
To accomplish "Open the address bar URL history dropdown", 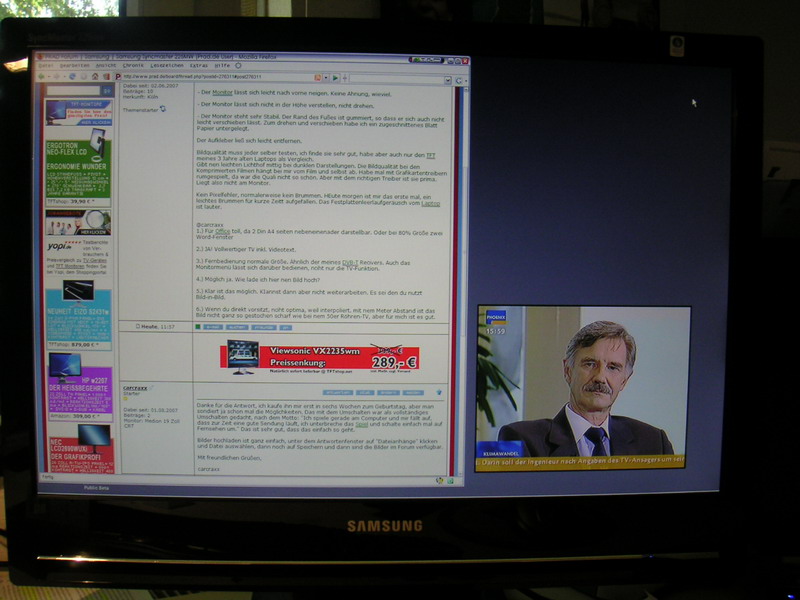I will [x=326, y=77].
